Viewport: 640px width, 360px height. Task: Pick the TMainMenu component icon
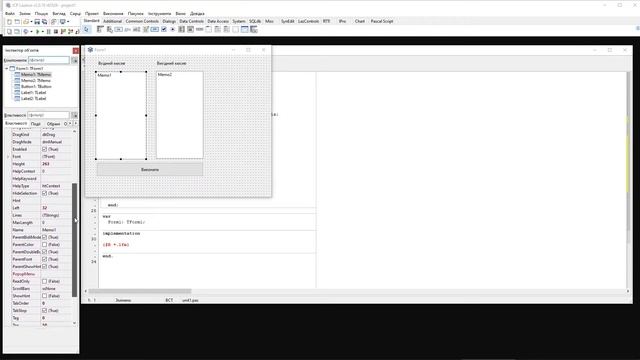coord(100,29)
